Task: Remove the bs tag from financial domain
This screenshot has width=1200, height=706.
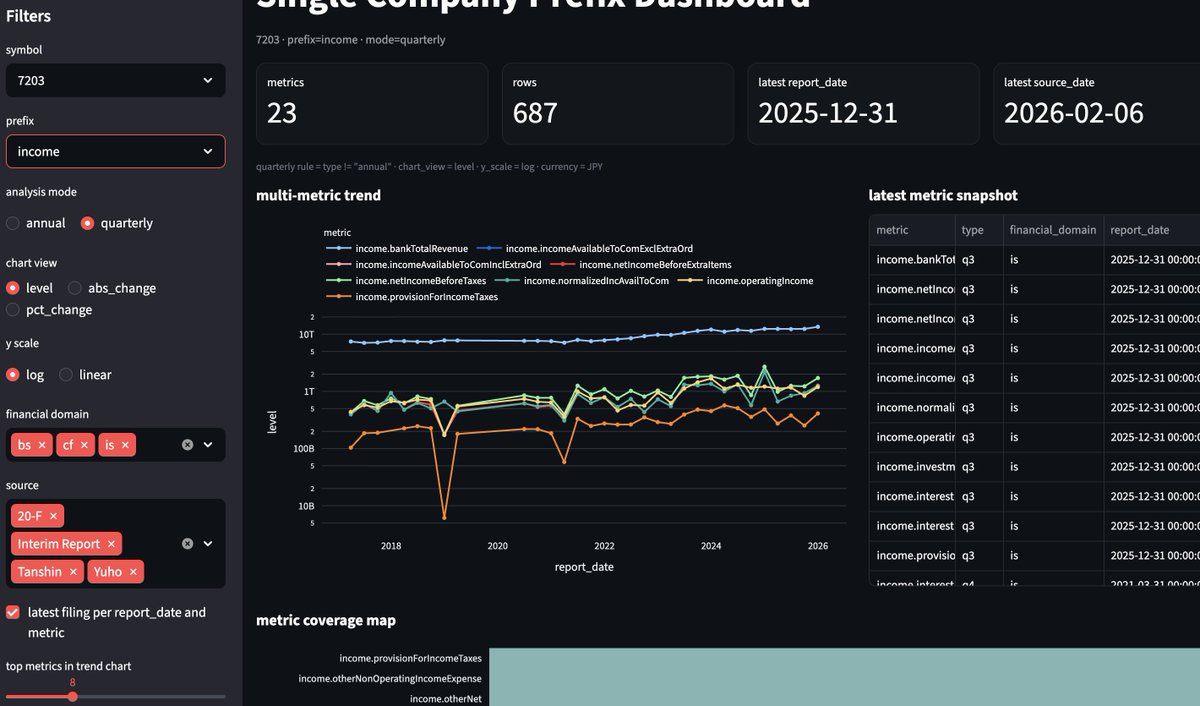Action: click(x=42, y=445)
